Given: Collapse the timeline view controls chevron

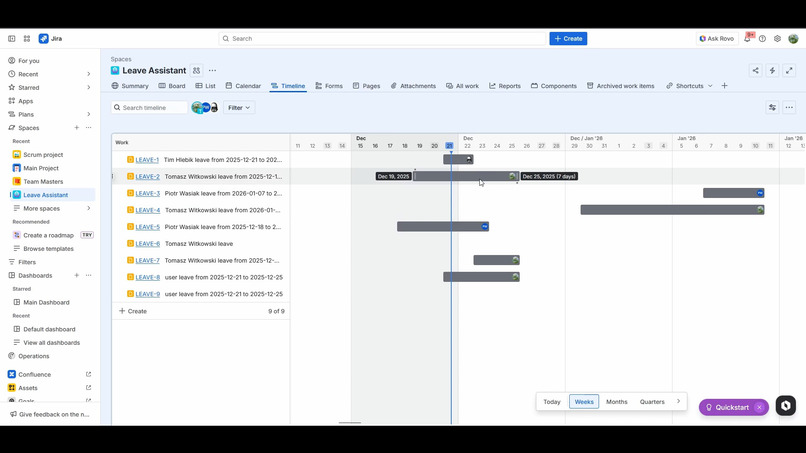Looking at the screenshot, I should [x=678, y=402].
